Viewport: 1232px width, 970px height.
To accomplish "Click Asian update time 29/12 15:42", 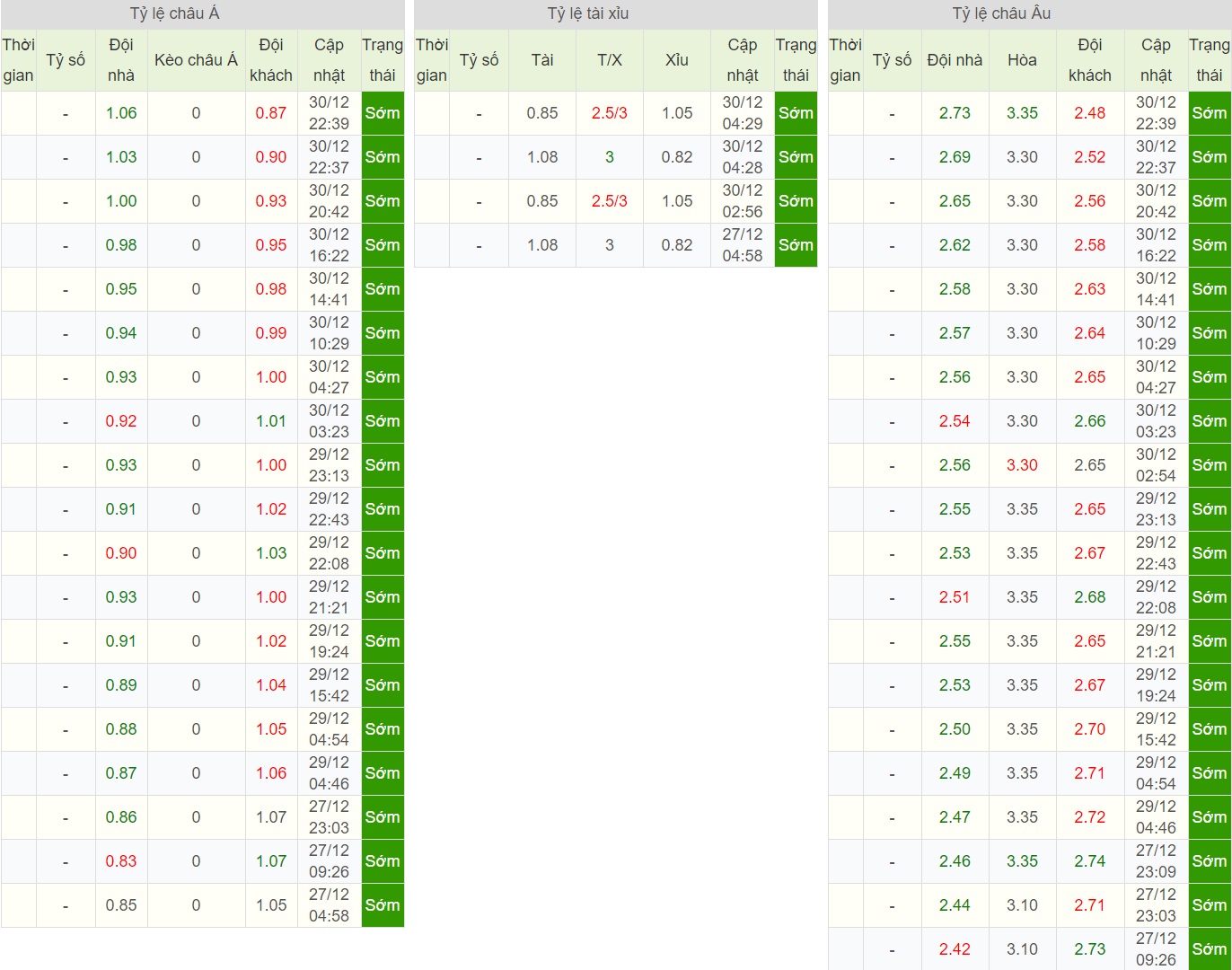I will pyautogui.click(x=329, y=685).
